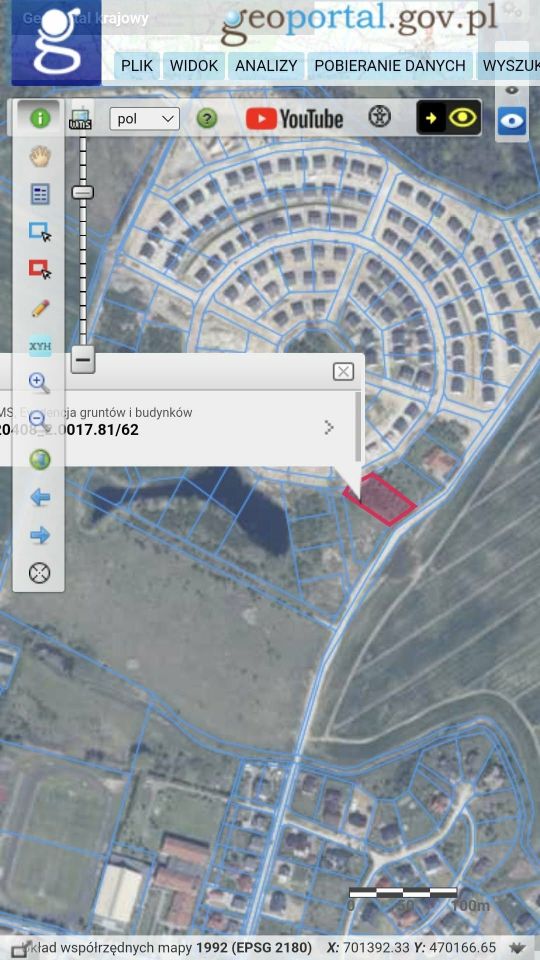Image resolution: width=540 pixels, height=960 pixels.
Task: Click the zoom in magnifier tool
Action: click(40, 383)
